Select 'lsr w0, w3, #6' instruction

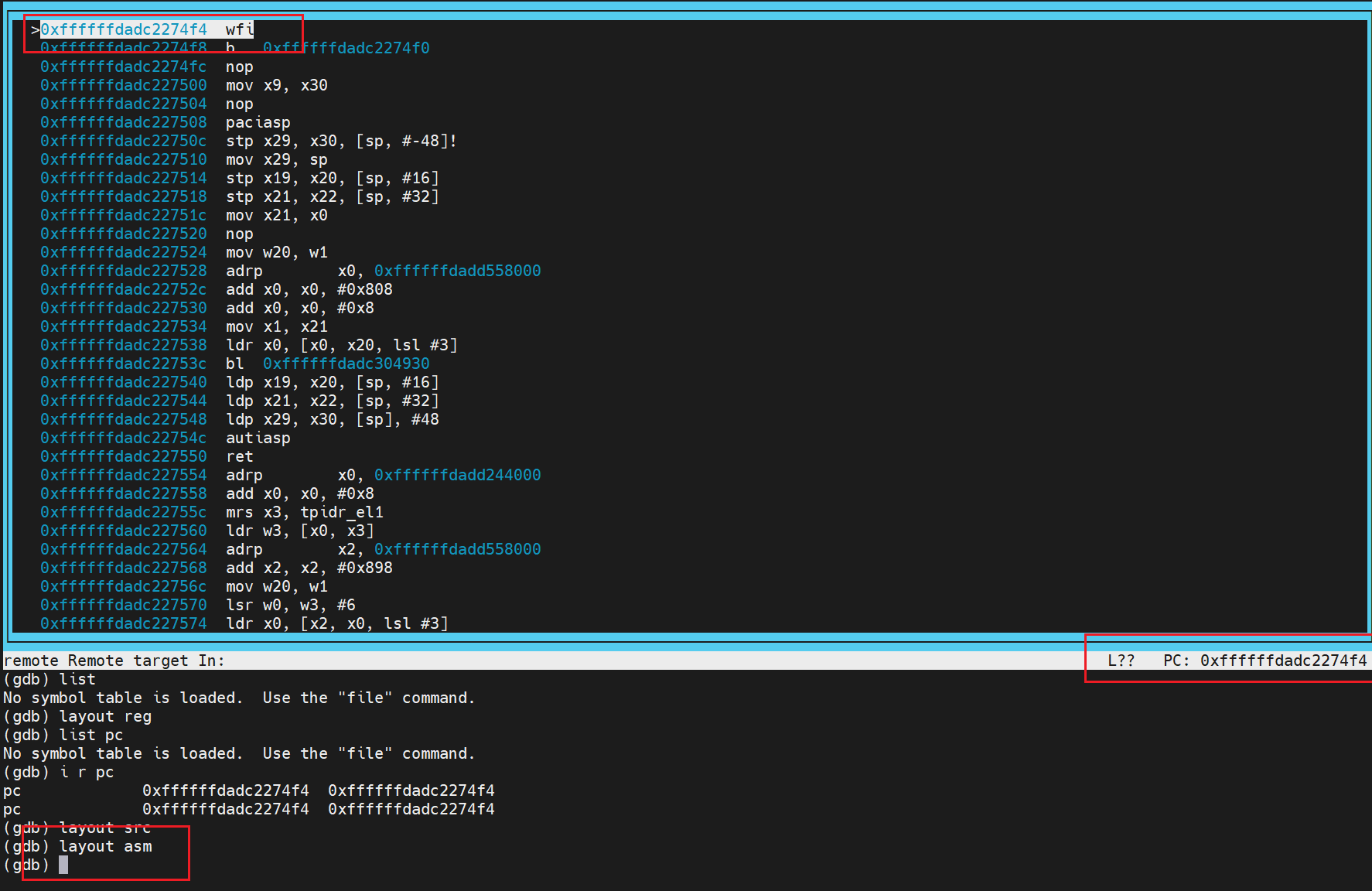click(x=291, y=605)
